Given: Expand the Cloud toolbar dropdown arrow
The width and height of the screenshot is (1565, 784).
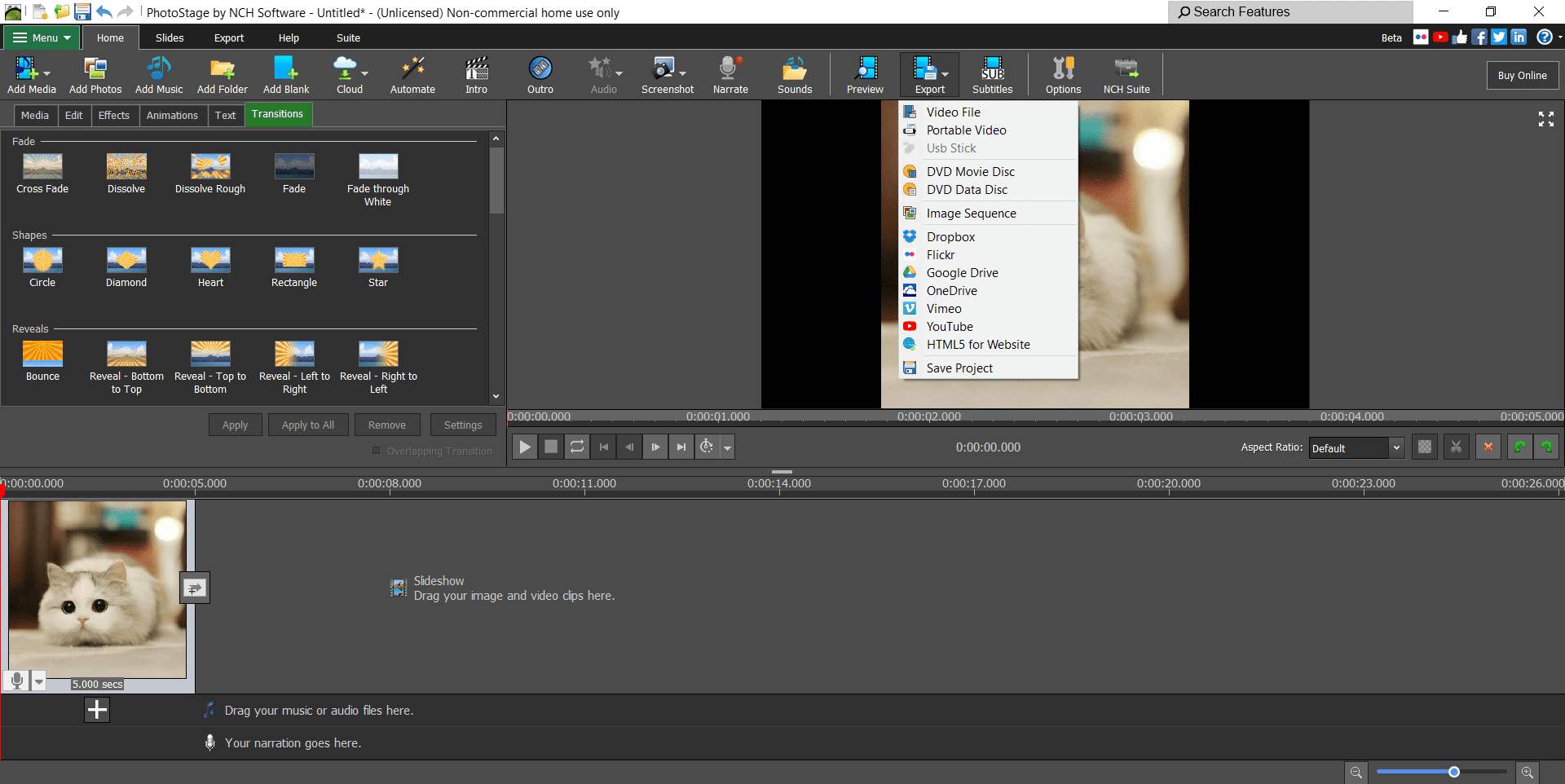Looking at the screenshot, I should tap(364, 73).
